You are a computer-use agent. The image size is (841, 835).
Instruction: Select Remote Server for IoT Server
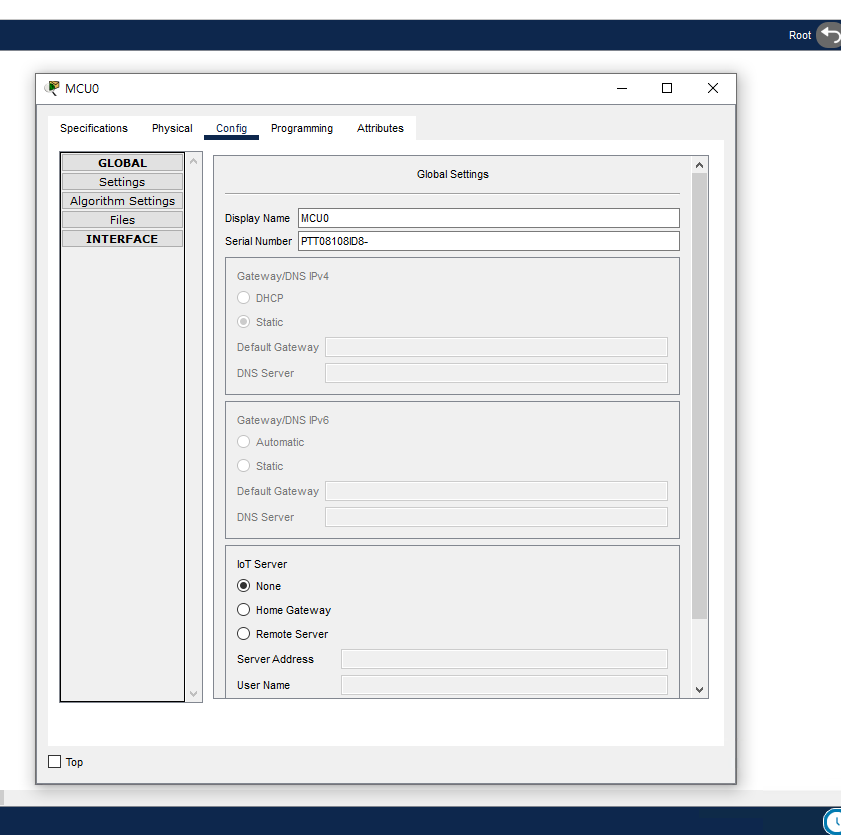244,634
